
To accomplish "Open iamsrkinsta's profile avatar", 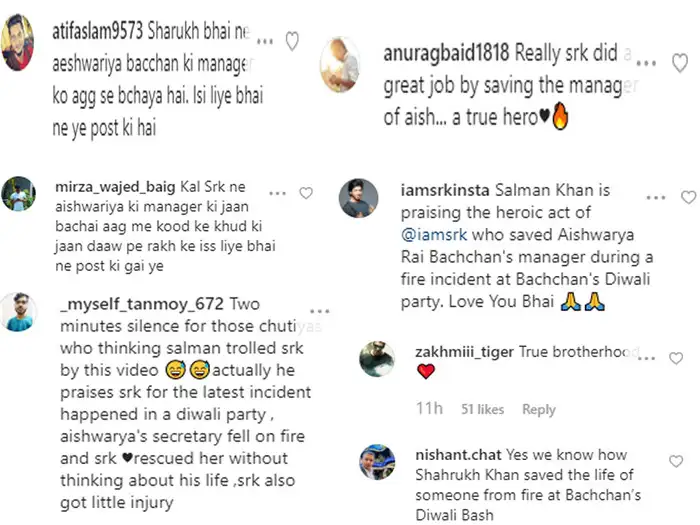I will [358, 198].
